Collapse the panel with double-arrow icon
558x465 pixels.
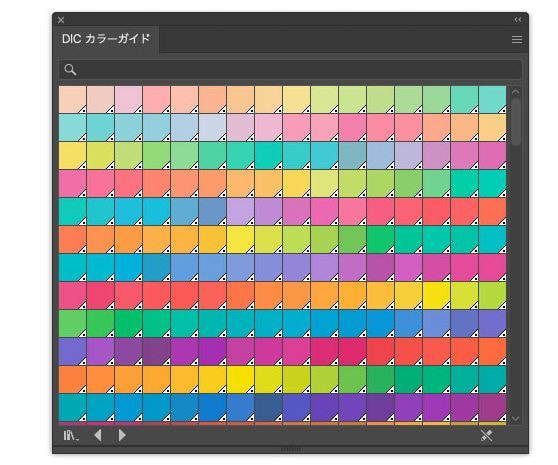pos(518,20)
